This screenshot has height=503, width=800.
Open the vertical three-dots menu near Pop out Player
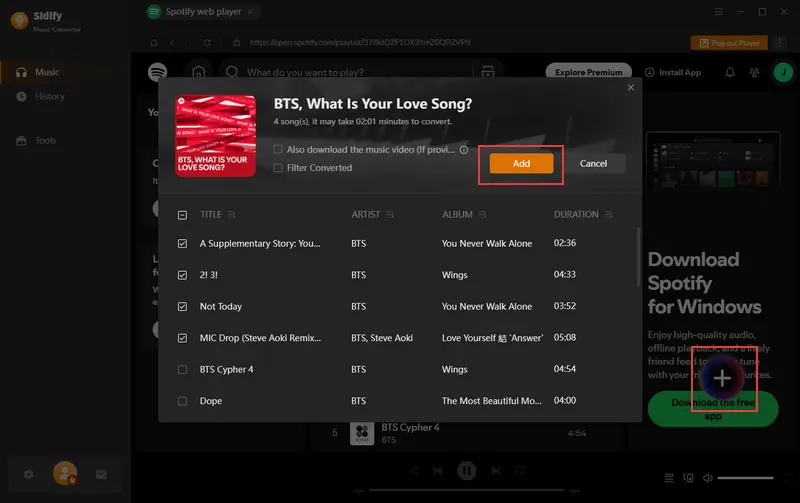(779, 43)
